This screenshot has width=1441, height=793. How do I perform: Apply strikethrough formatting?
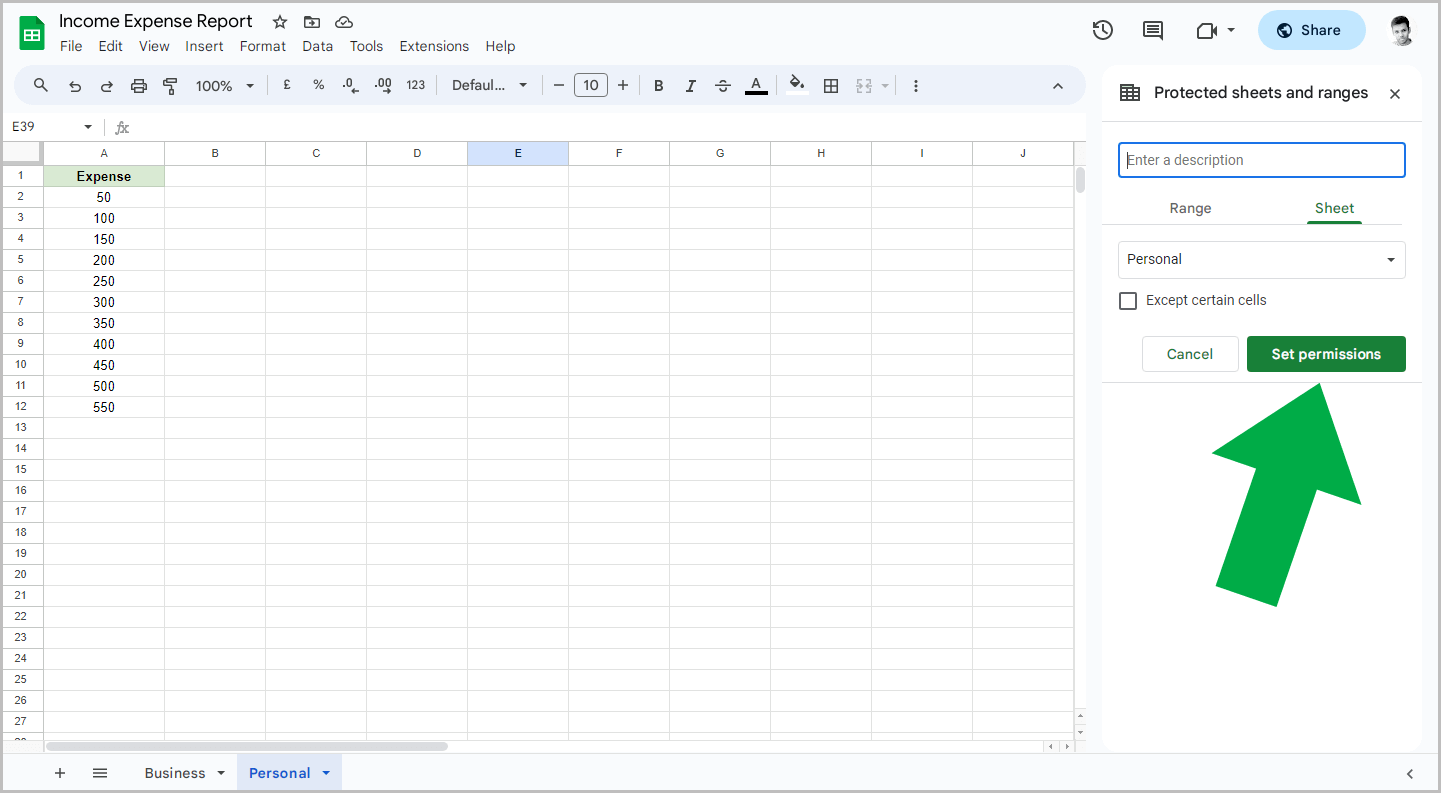tap(723, 86)
